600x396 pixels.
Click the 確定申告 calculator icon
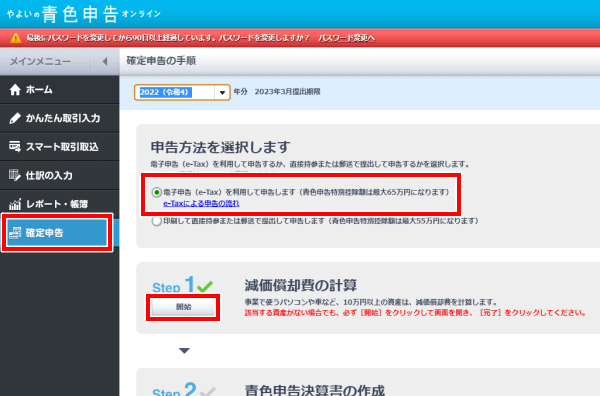click(15, 233)
